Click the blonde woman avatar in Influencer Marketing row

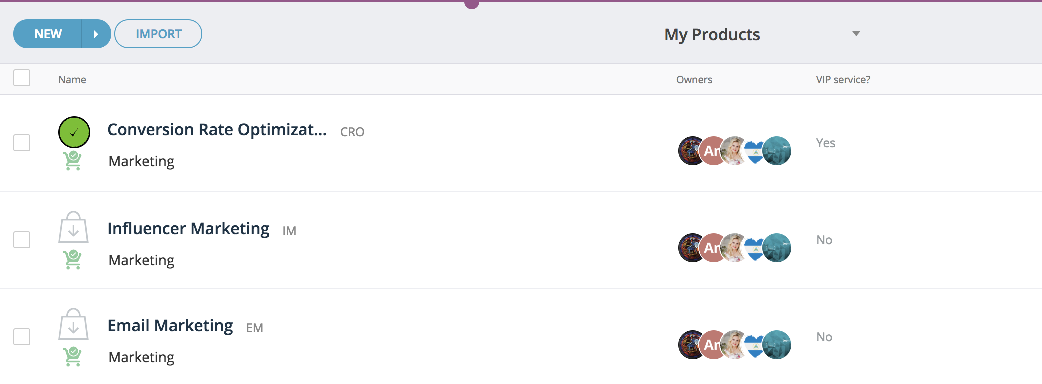pos(734,248)
